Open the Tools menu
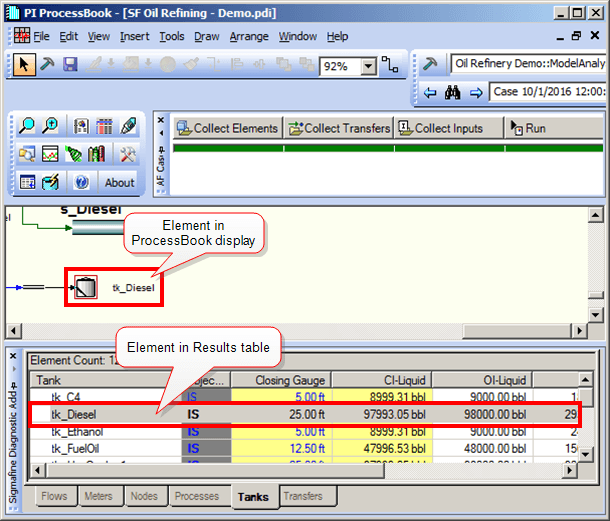Image resolution: width=610 pixels, height=521 pixels. point(172,36)
